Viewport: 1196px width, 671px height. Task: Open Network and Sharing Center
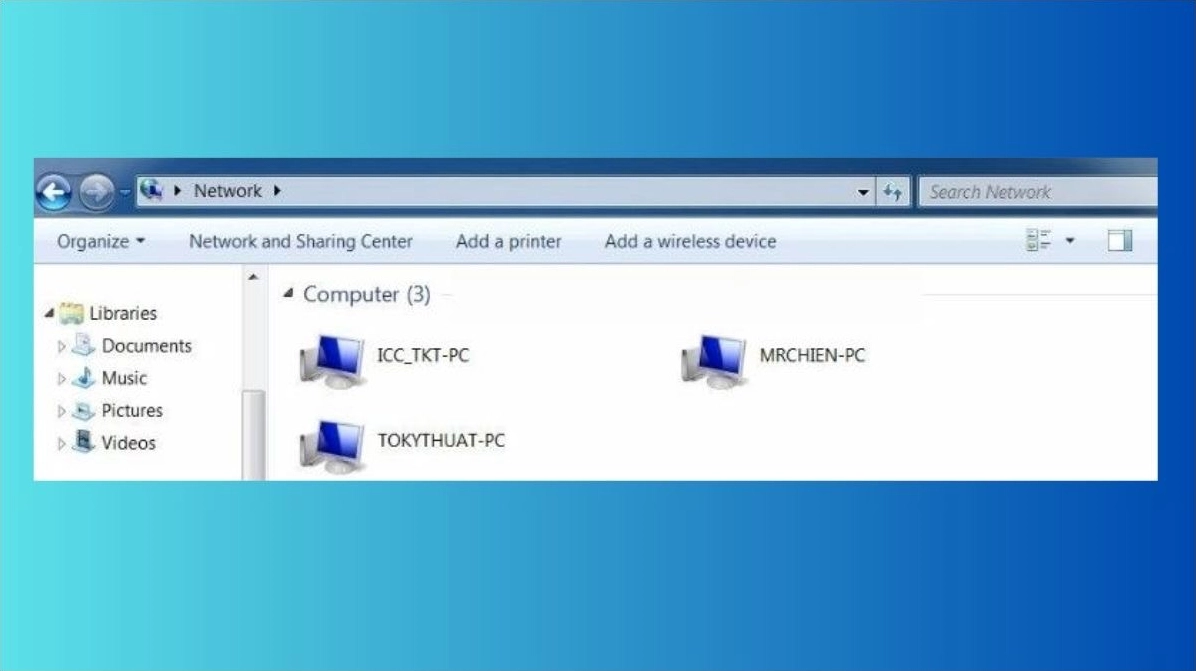(302, 241)
